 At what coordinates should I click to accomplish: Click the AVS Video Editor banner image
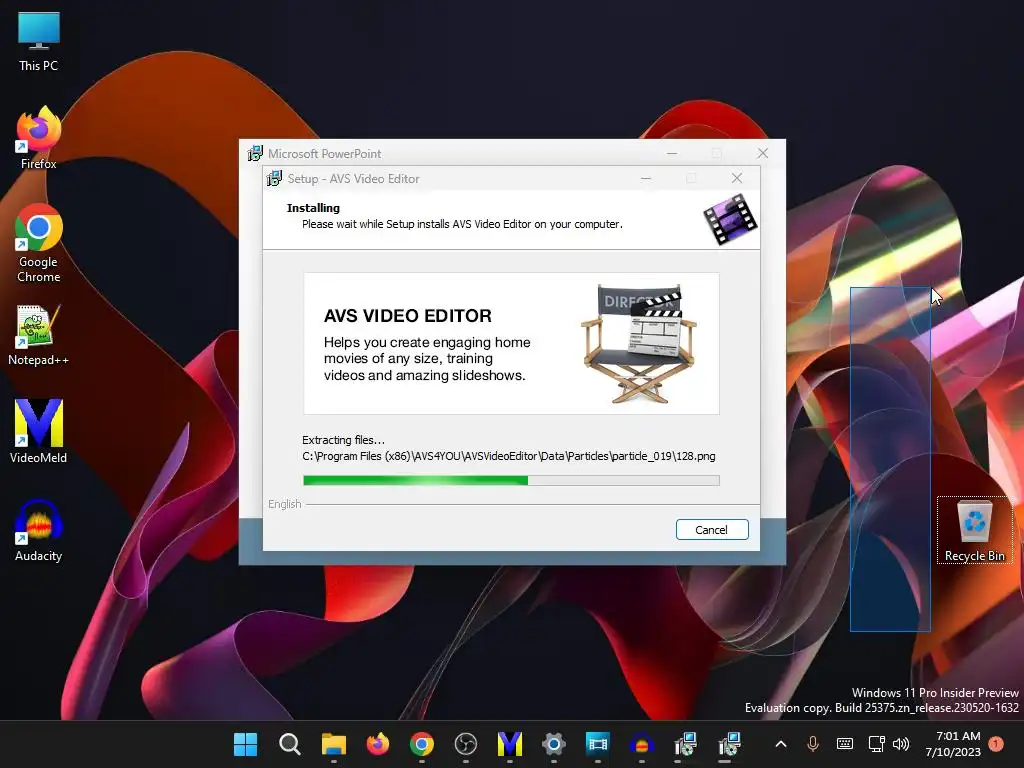tap(511, 344)
